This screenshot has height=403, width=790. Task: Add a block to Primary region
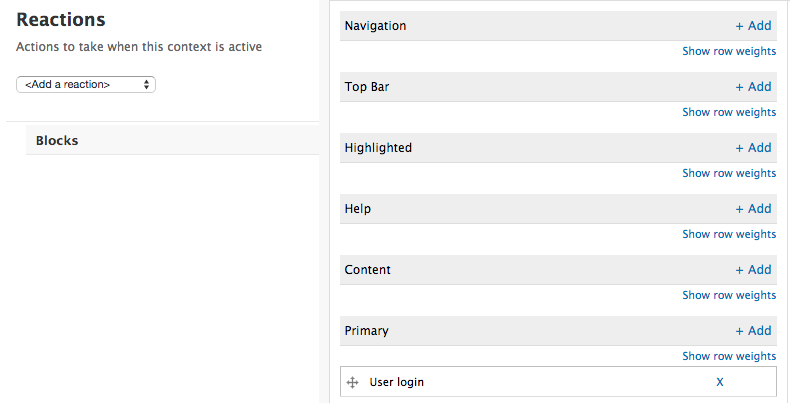[x=753, y=331]
